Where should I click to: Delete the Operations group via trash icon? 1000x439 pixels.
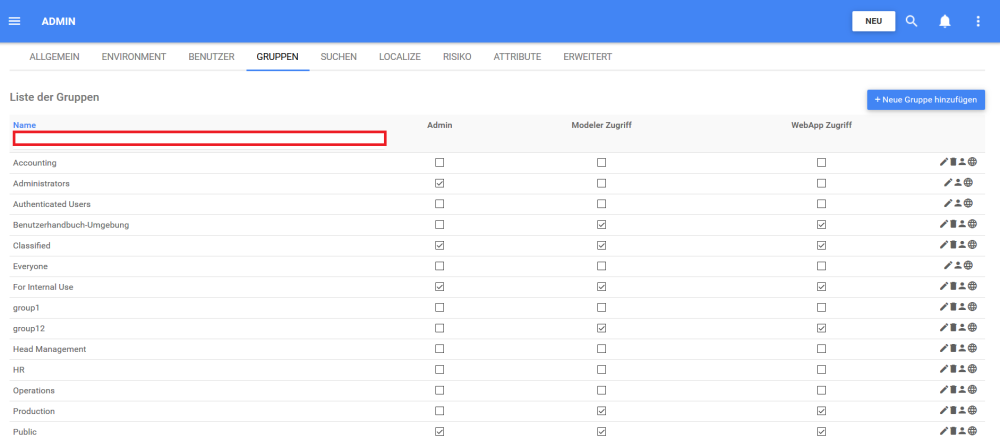[953, 390]
